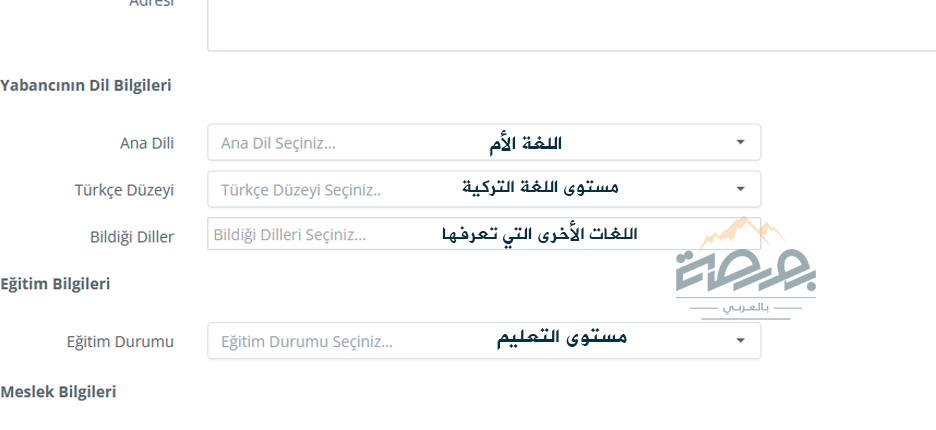This screenshot has height=430, width=936.
Task: Click the Arabic text 'مستوى اللغة التركية'
Action: pyautogui.click(x=540, y=187)
